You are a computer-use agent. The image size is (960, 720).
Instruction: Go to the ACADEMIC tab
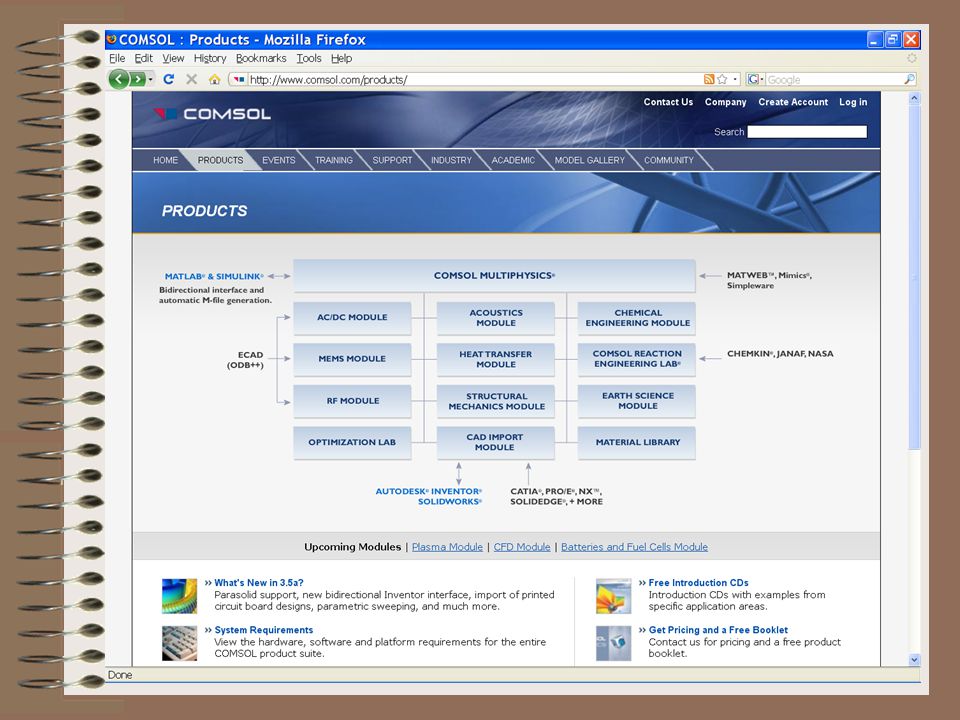[x=513, y=160]
